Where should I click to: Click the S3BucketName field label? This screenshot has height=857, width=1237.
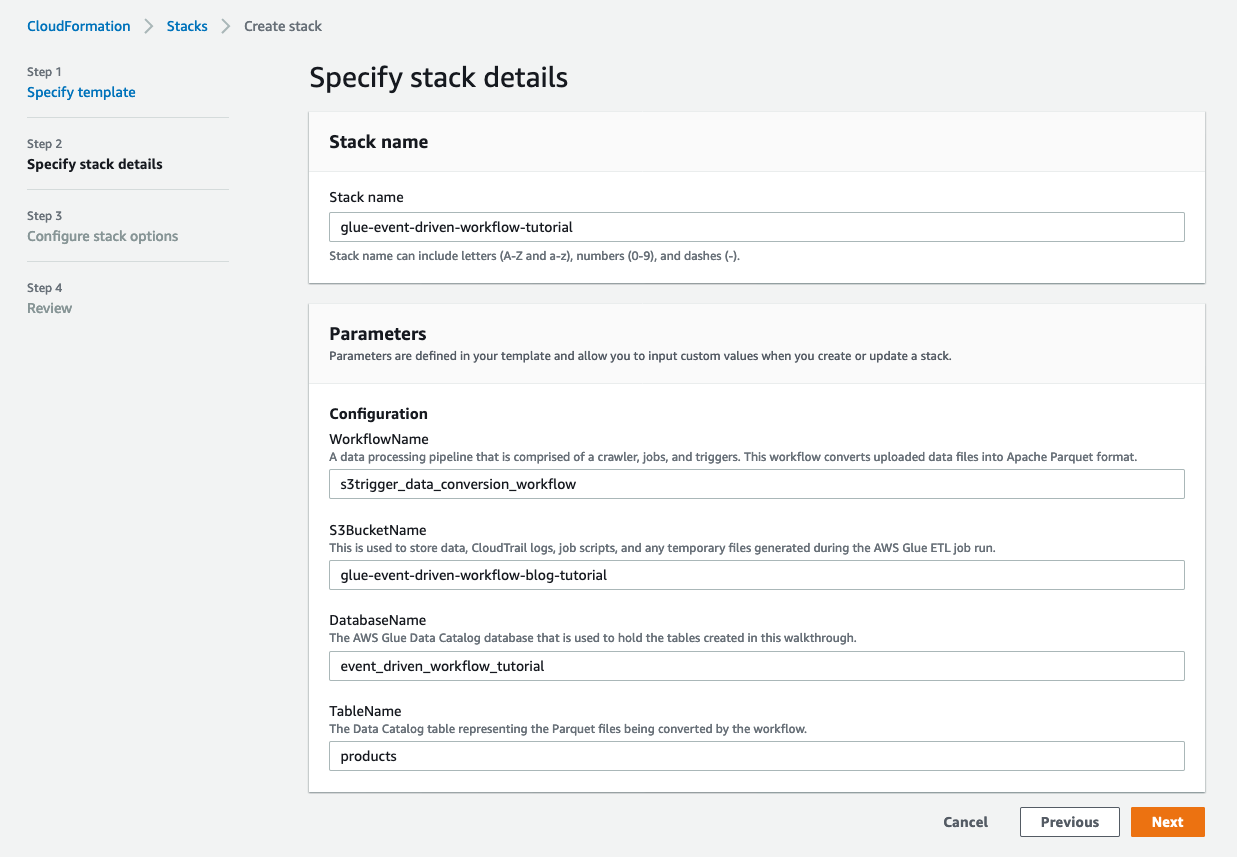coord(377,530)
